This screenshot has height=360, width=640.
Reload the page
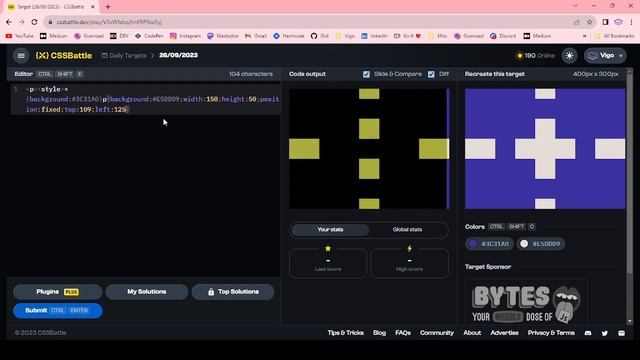coord(35,22)
